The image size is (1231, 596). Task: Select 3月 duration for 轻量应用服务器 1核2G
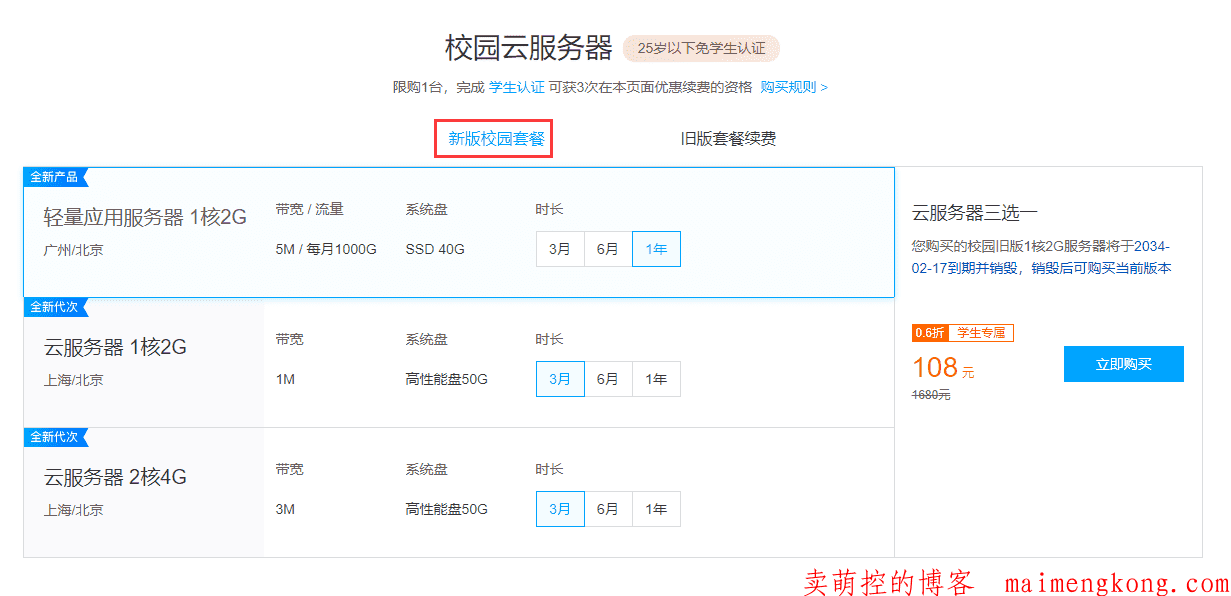[560, 249]
